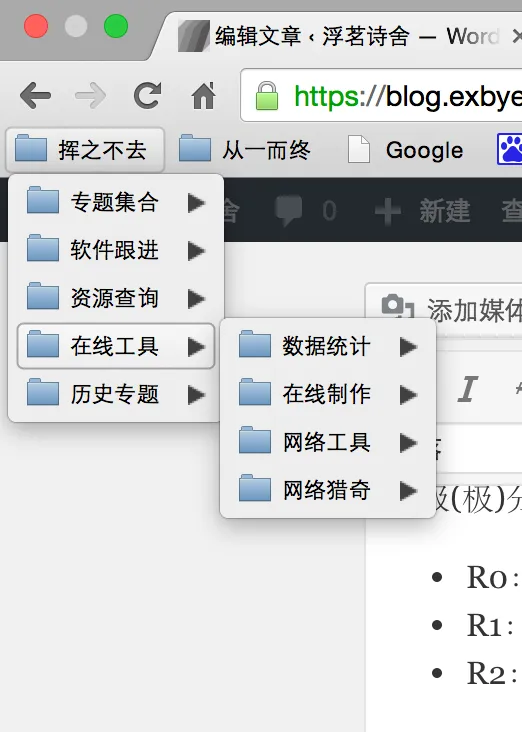Click the arrow next to 网络猎奇

[409, 491]
